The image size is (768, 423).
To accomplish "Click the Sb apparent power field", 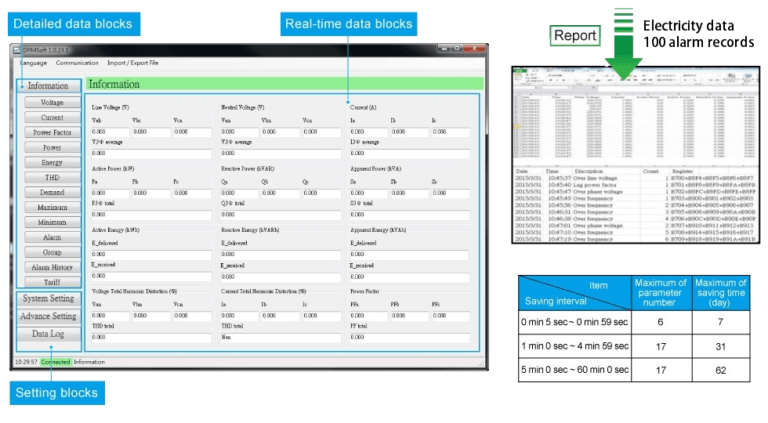I will (x=410, y=193).
